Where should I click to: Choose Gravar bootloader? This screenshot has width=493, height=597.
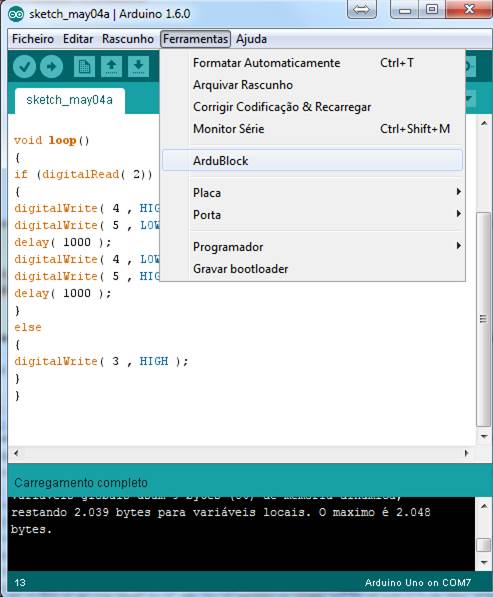312,269
